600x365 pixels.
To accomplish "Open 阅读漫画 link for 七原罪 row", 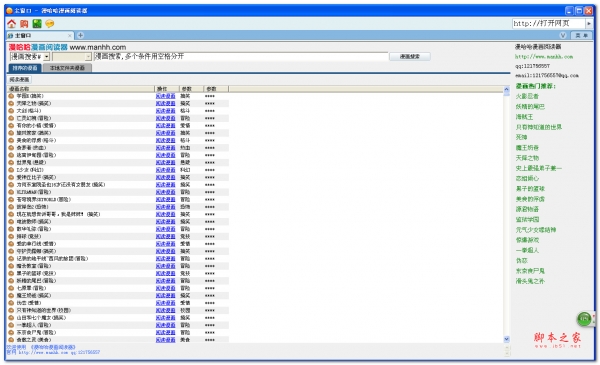I will tap(165, 288).
